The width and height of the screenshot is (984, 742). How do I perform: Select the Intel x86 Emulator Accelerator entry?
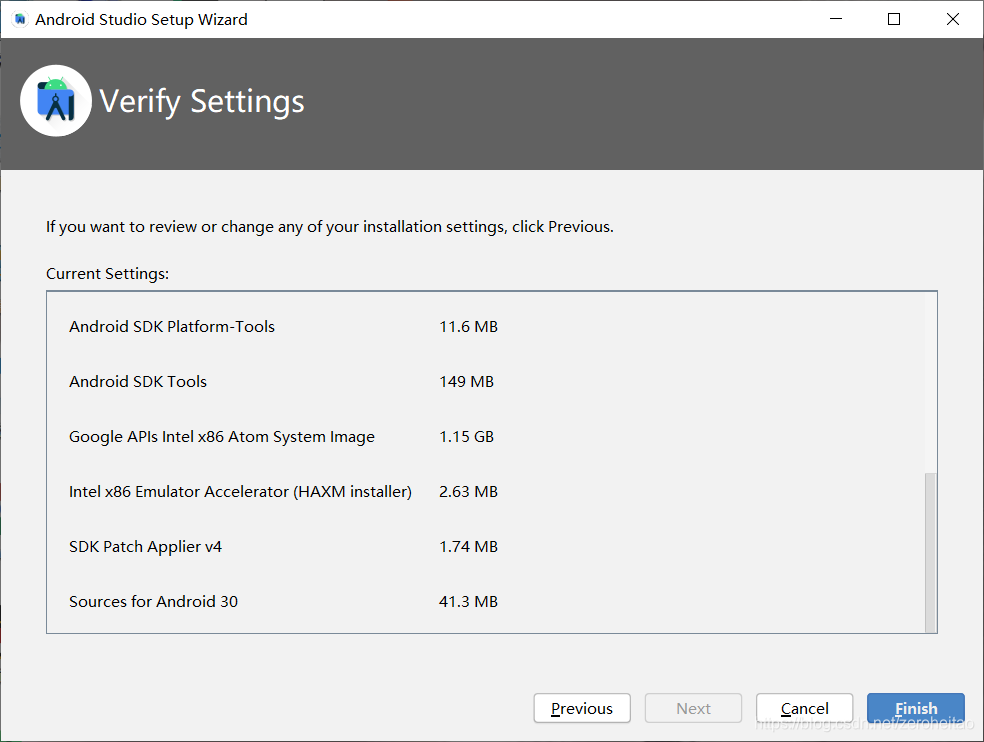pyautogui.click(x=240, y=491)
